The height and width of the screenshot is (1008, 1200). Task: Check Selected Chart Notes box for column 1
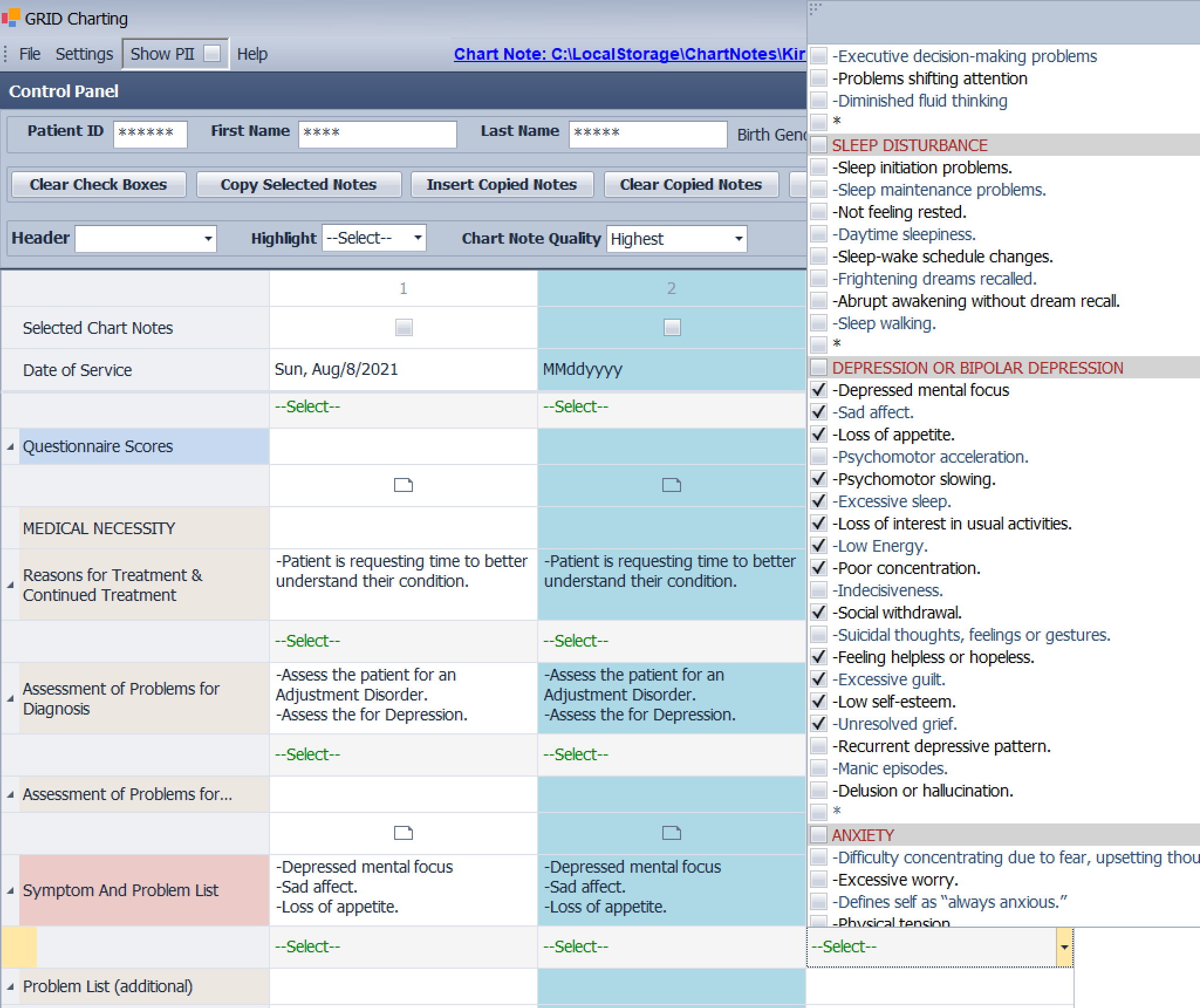click(x=403, y=327)
